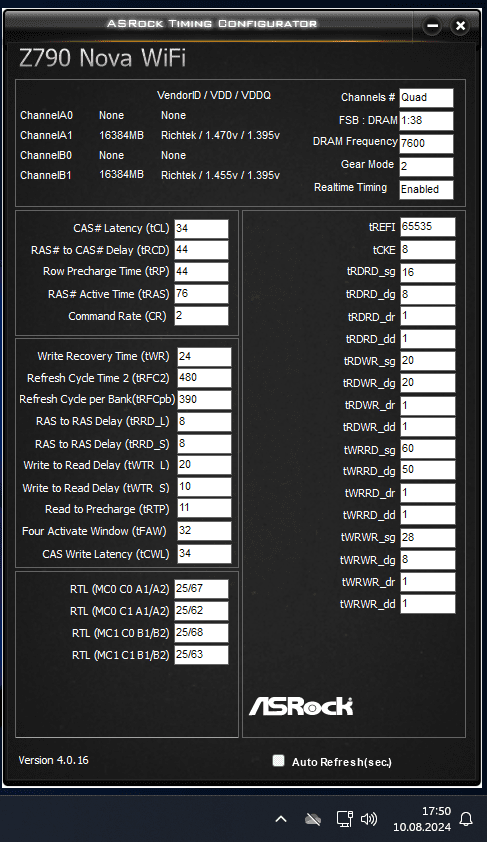Viewport: 487px width, 842px height.
Task: Select the RTL MC0 C1 A1/A2 field
Action: click(201, 611)
